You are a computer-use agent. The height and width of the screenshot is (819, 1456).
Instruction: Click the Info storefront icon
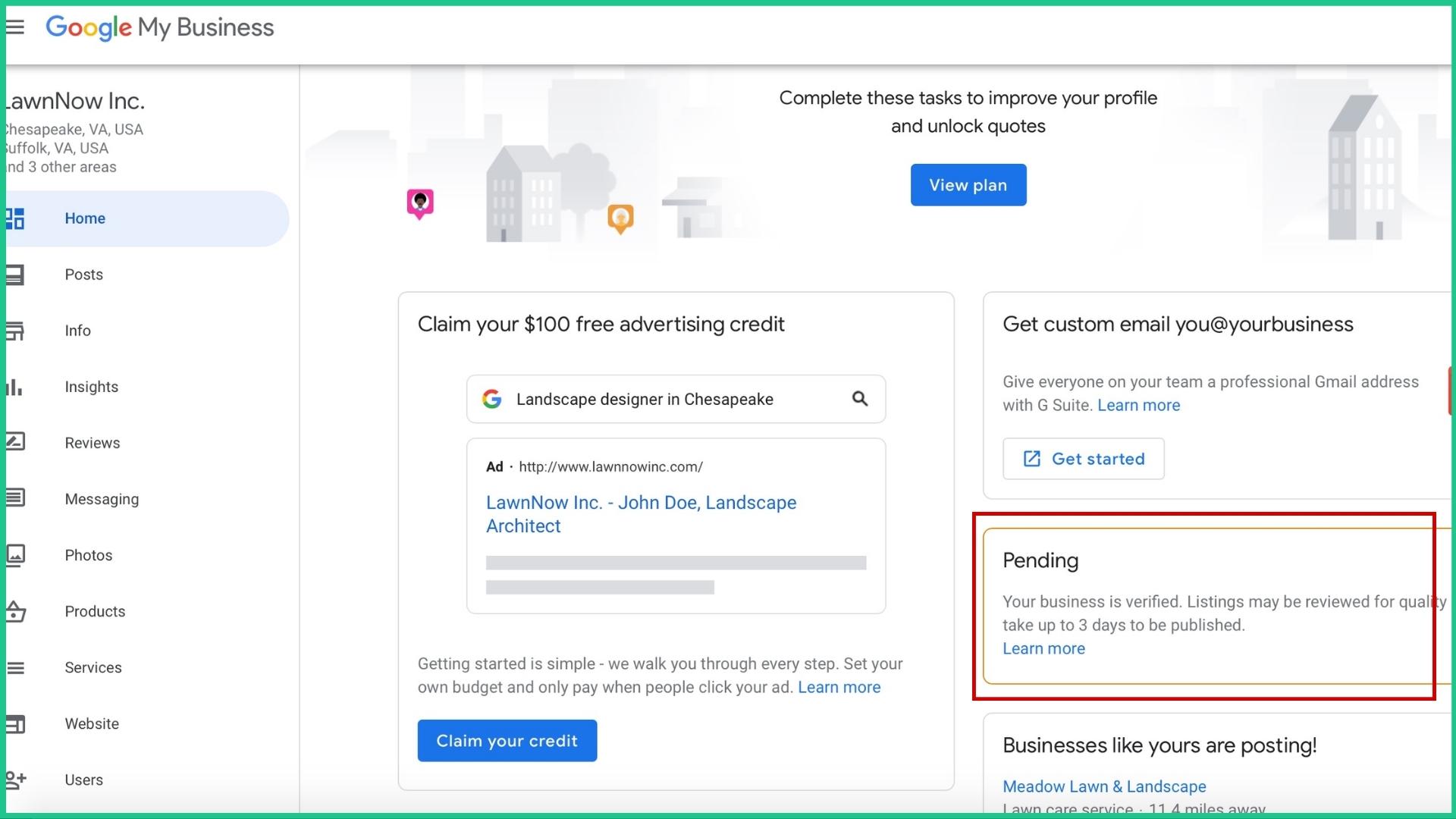tap(15, 331)
